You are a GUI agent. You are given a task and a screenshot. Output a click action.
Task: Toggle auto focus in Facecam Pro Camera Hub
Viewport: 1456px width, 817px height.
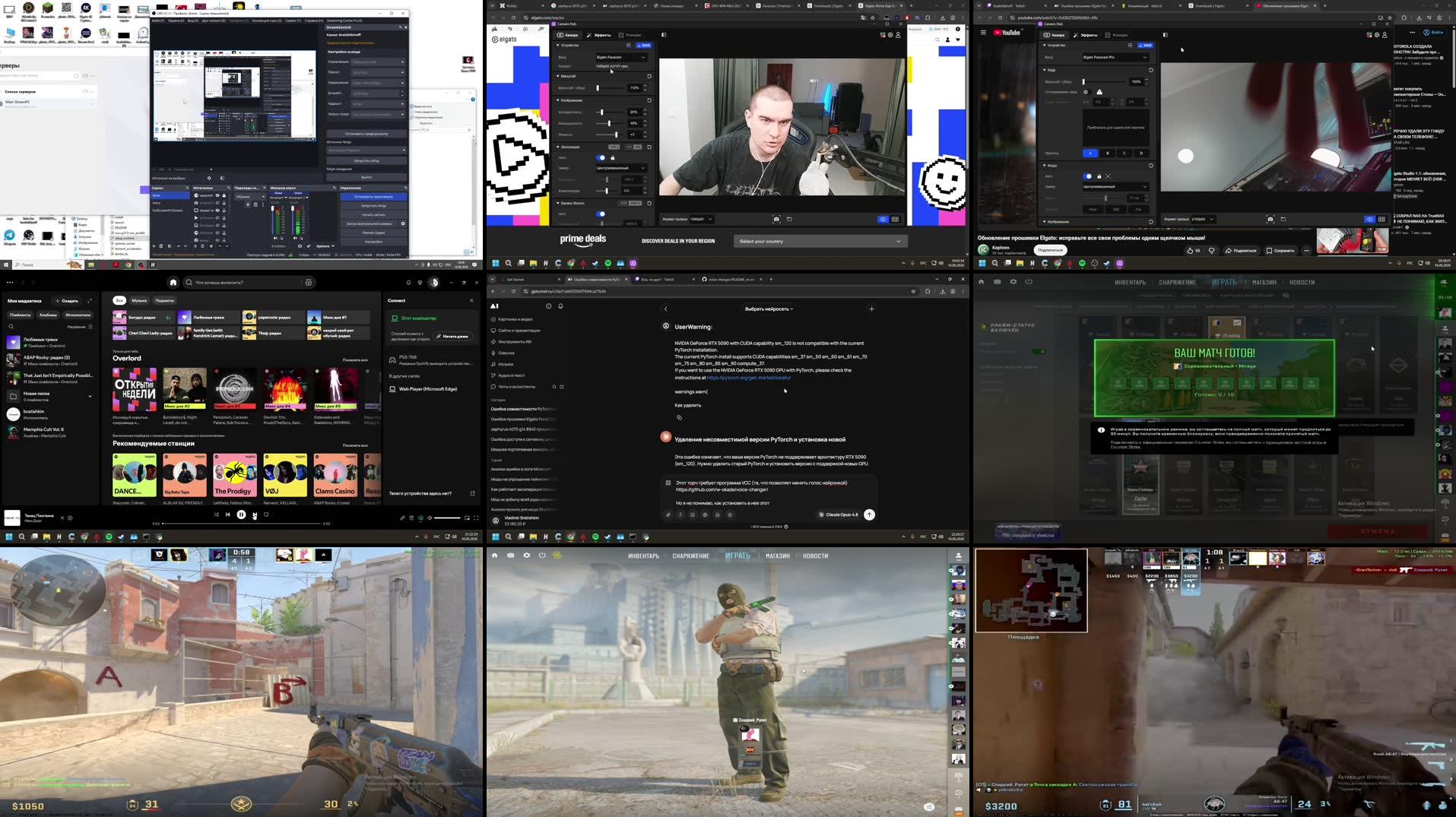(x=1088, y=176)
